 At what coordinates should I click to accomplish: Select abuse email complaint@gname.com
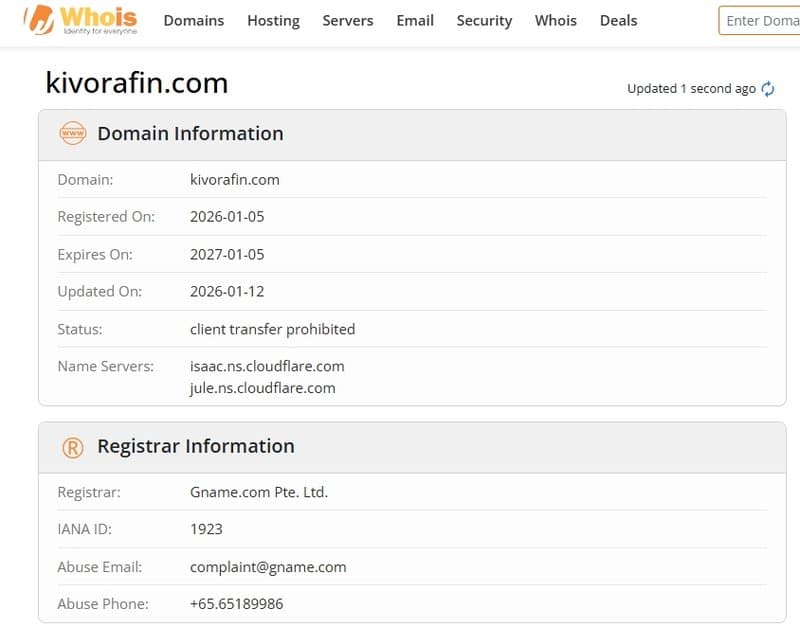click(268, 567)
